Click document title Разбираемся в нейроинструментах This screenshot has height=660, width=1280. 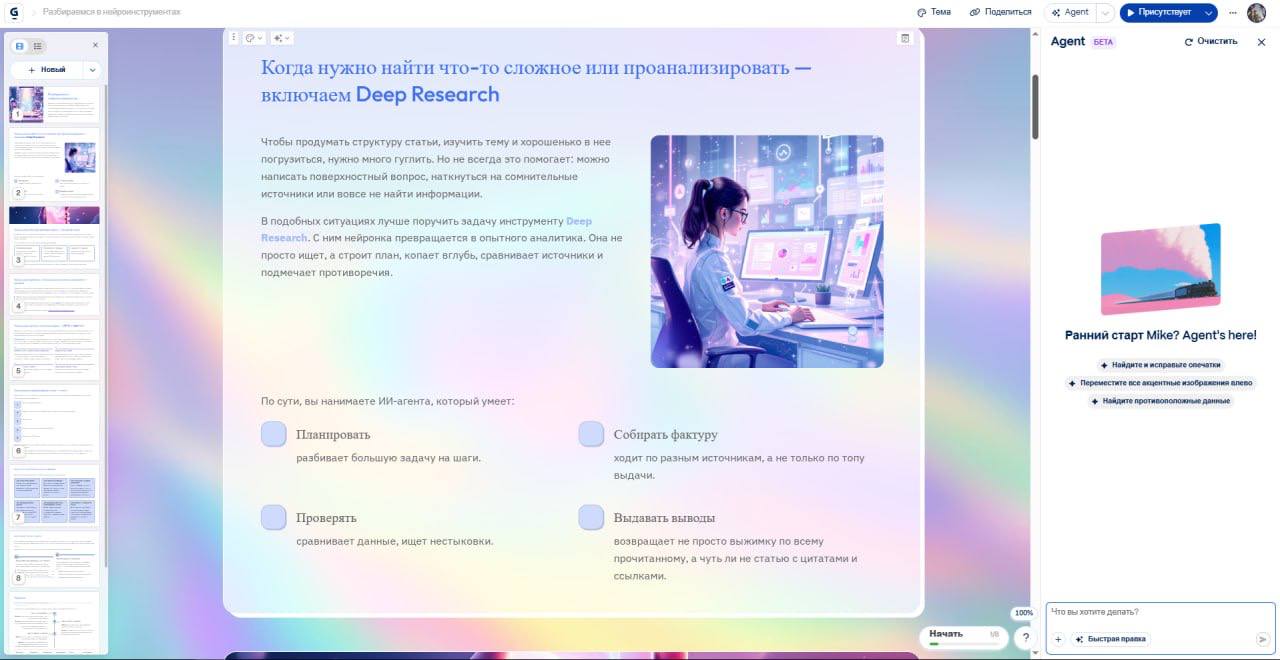pos(112,12)
